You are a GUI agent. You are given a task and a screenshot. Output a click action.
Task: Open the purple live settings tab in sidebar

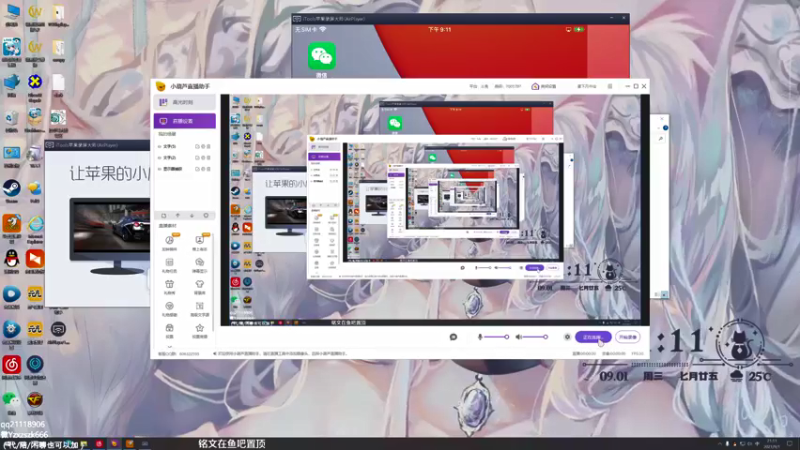[x=185, y=121]
